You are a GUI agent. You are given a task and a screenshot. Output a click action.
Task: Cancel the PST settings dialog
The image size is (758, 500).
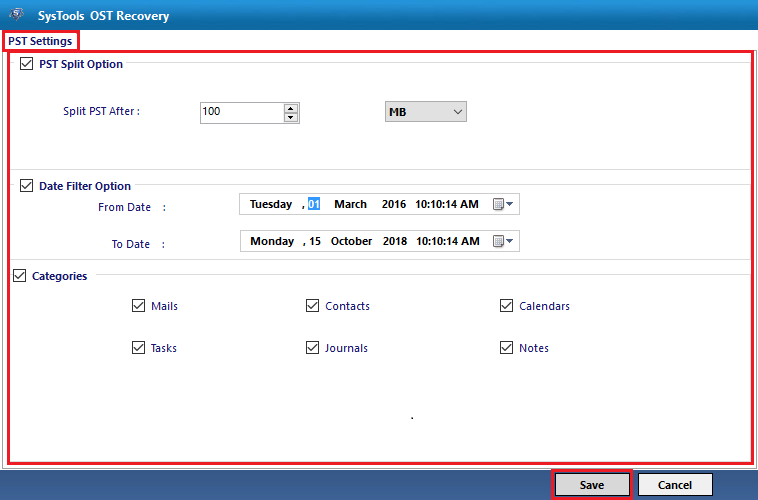click(675, 485)
